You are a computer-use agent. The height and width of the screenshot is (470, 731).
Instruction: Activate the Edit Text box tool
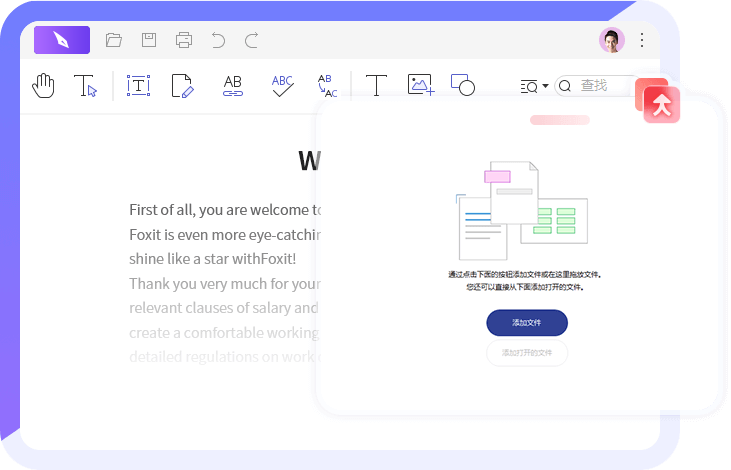pyautogui.click(x=138, y=86)
